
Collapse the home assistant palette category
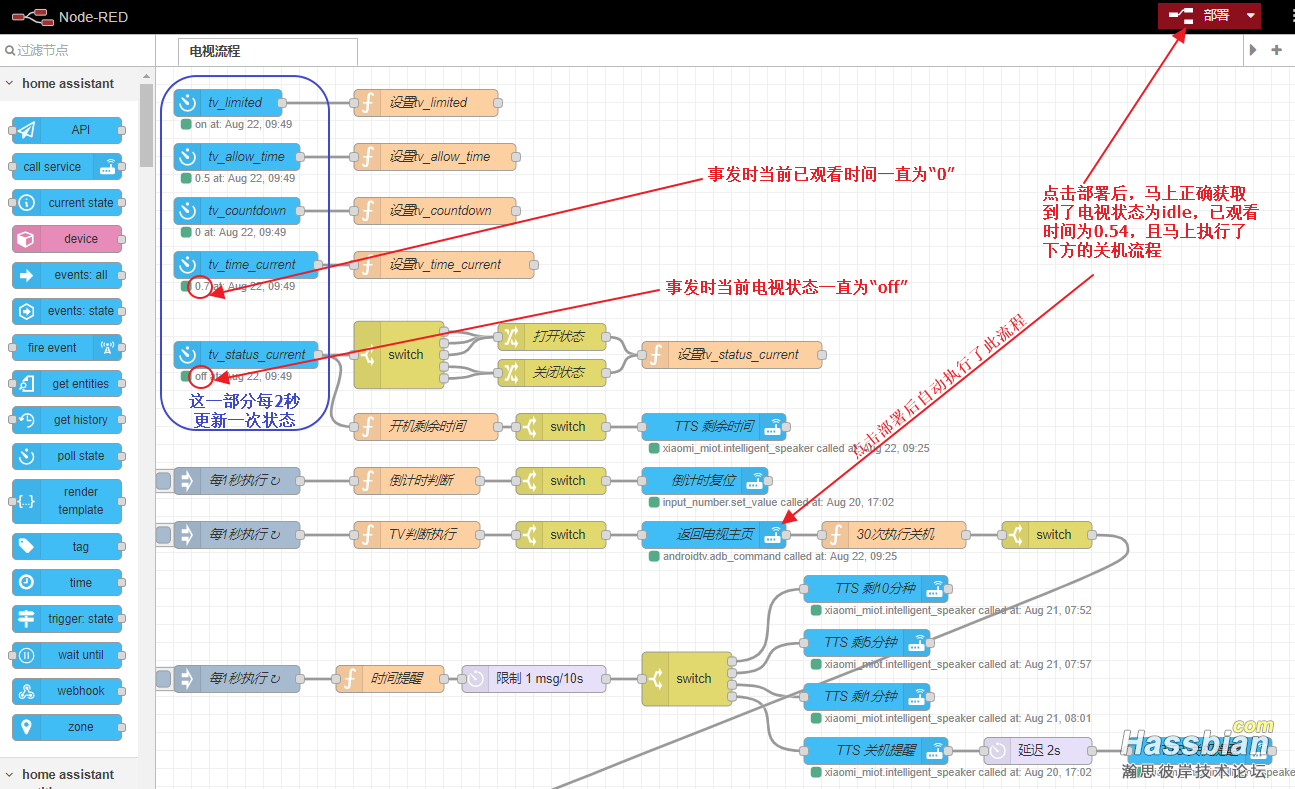[68, 84]
